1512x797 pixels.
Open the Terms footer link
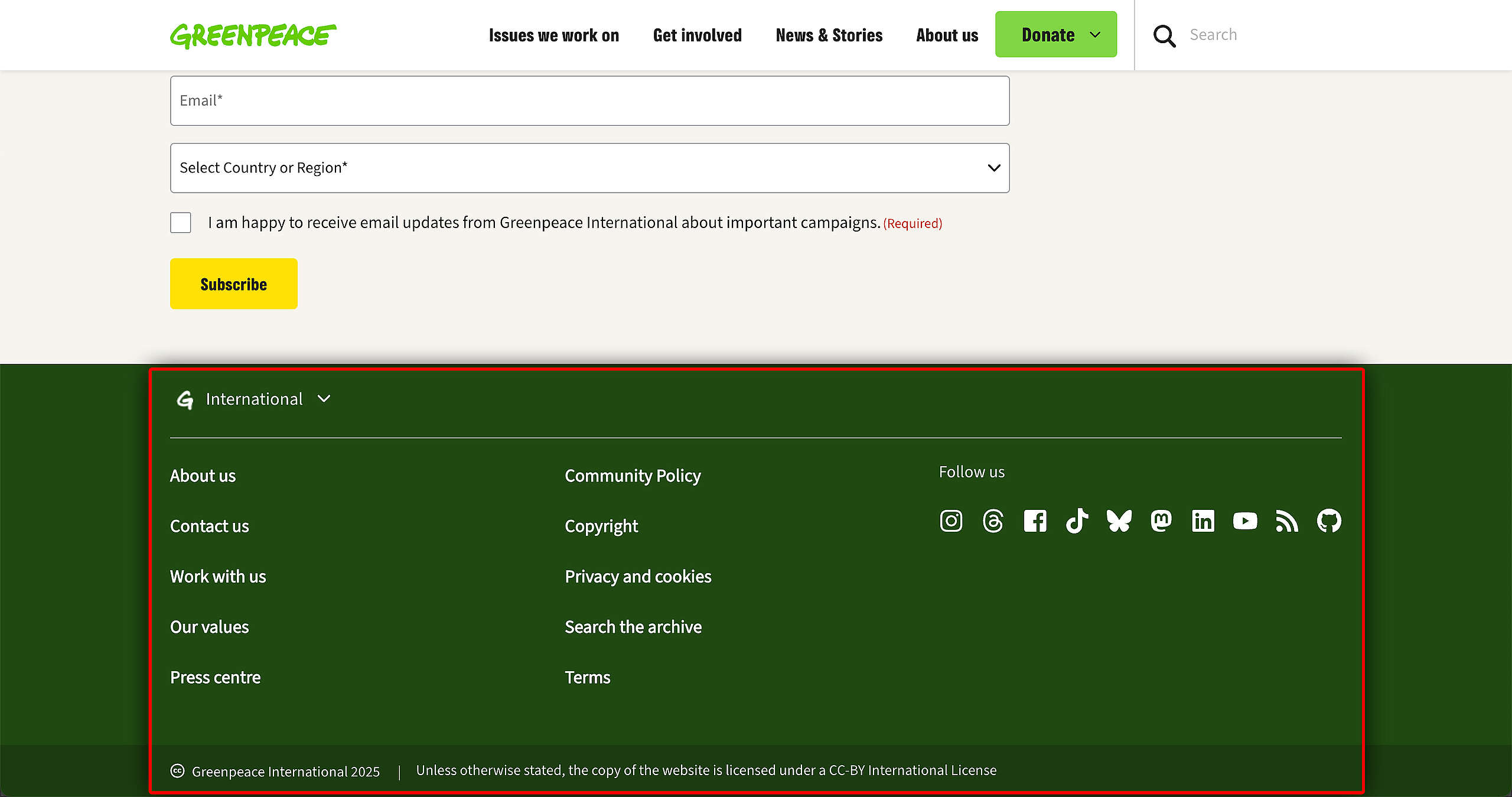[x=587, y=677]
